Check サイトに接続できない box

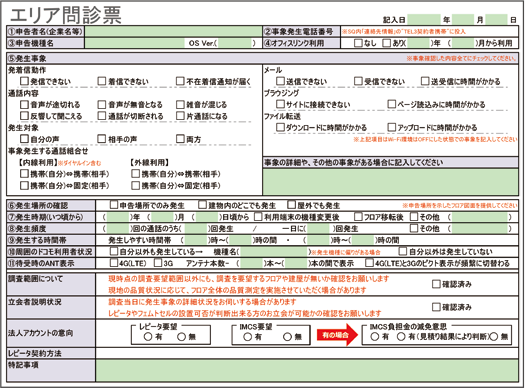(280, 104)
